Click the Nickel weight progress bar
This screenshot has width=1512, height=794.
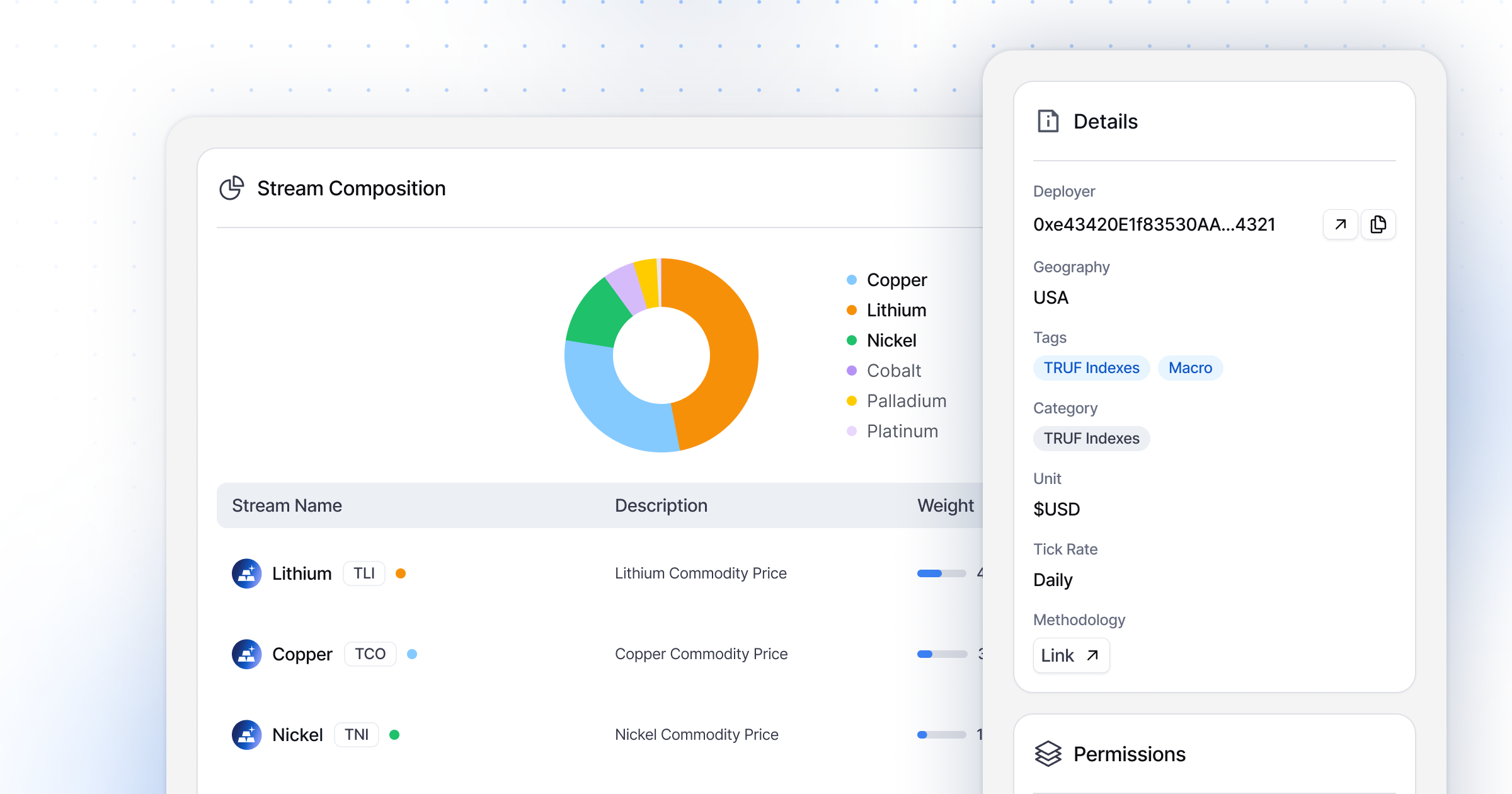(941, 735)
